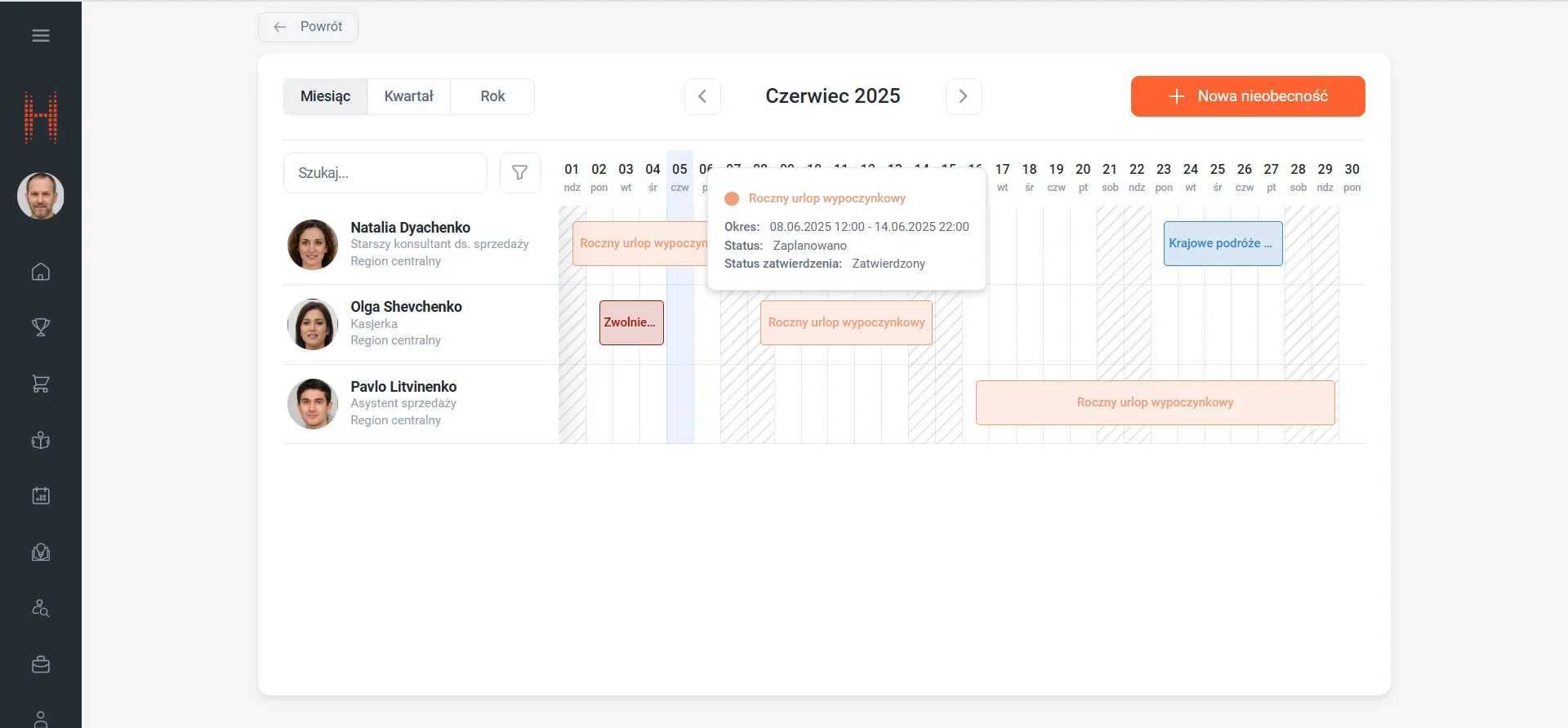The width and height of the screenshot is (1568, 728).
Task: Open the briefcase section in the sidebar
Action: (x=41, y=664)
